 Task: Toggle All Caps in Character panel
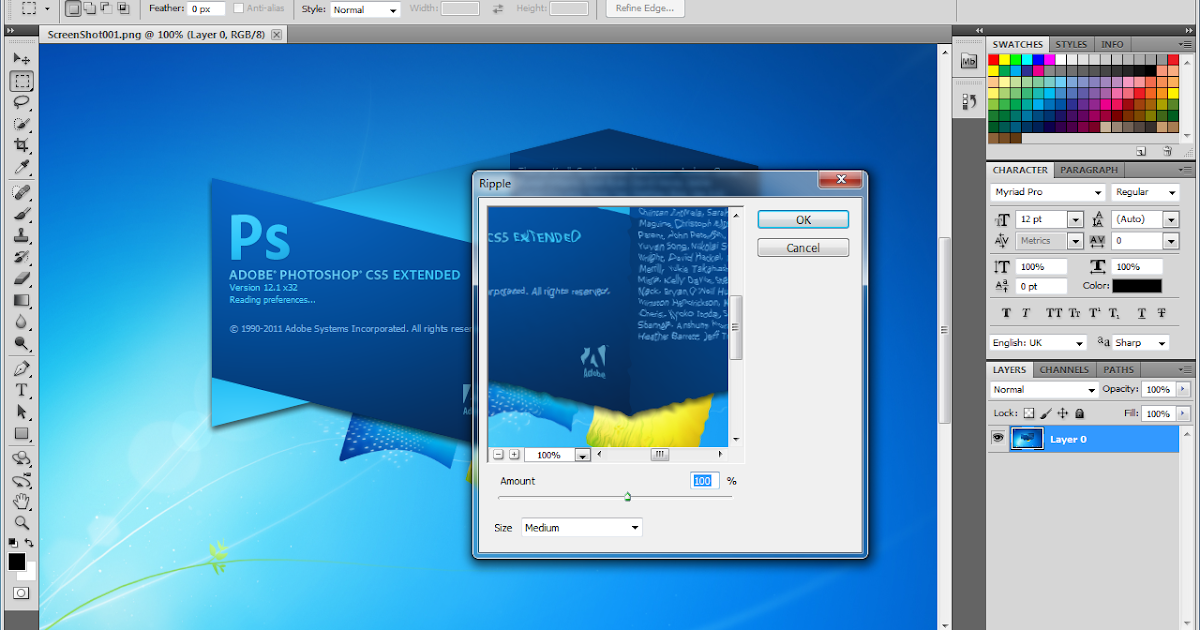click(1053, 313)
